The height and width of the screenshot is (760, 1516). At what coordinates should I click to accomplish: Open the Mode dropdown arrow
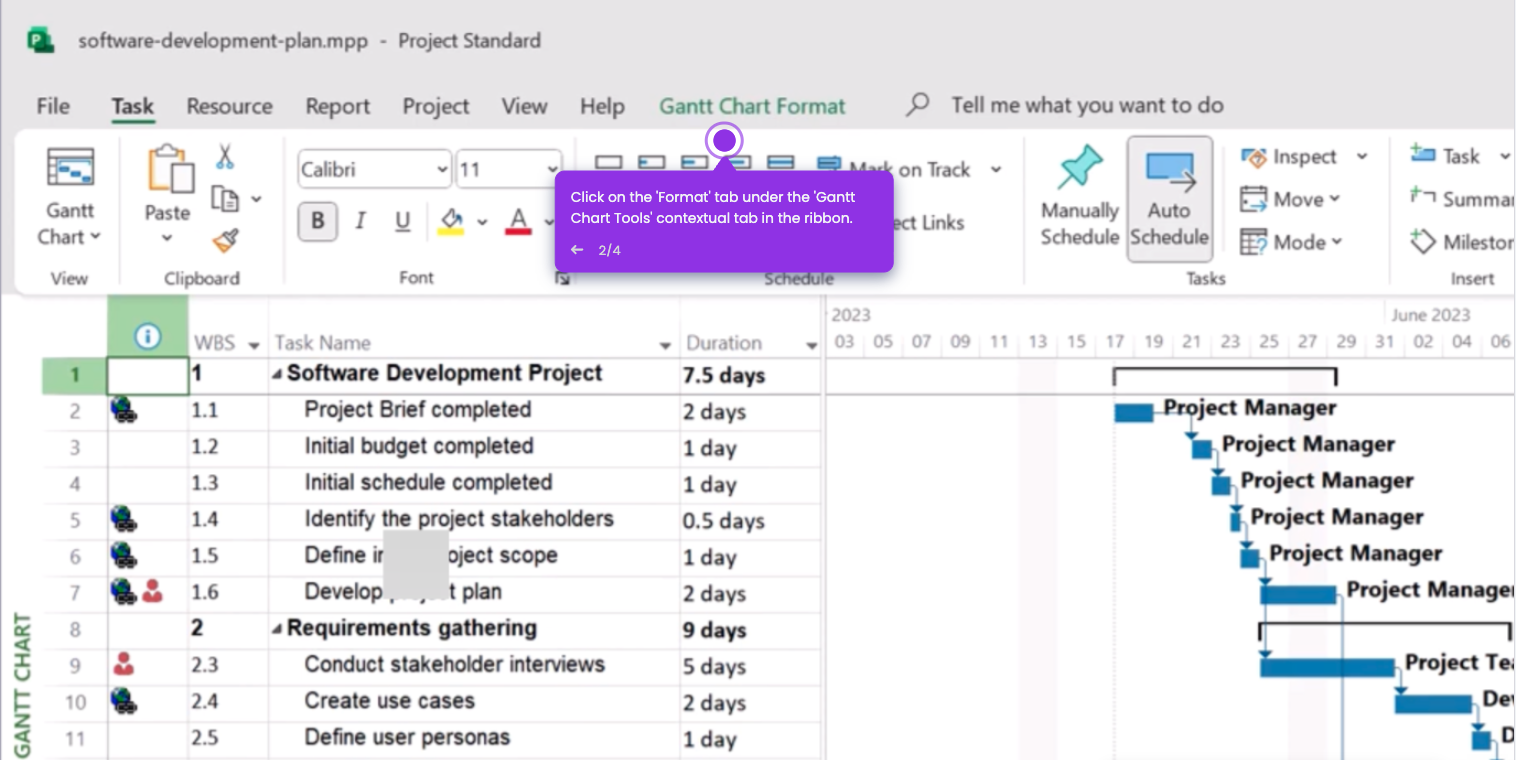click(1337, 242)
